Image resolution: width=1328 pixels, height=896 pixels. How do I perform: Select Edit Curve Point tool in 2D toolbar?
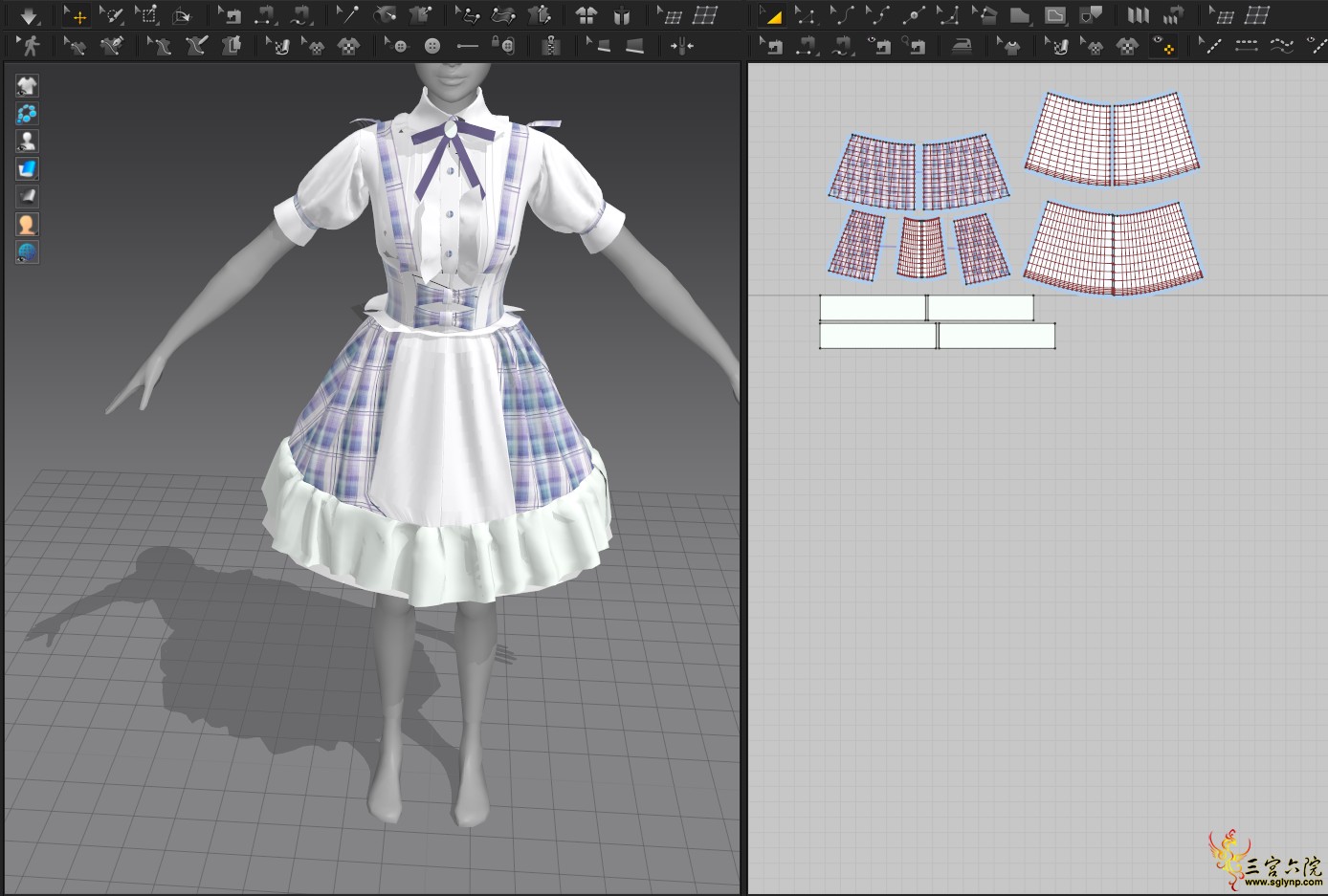pyautogui.click(x=876, y=16)
